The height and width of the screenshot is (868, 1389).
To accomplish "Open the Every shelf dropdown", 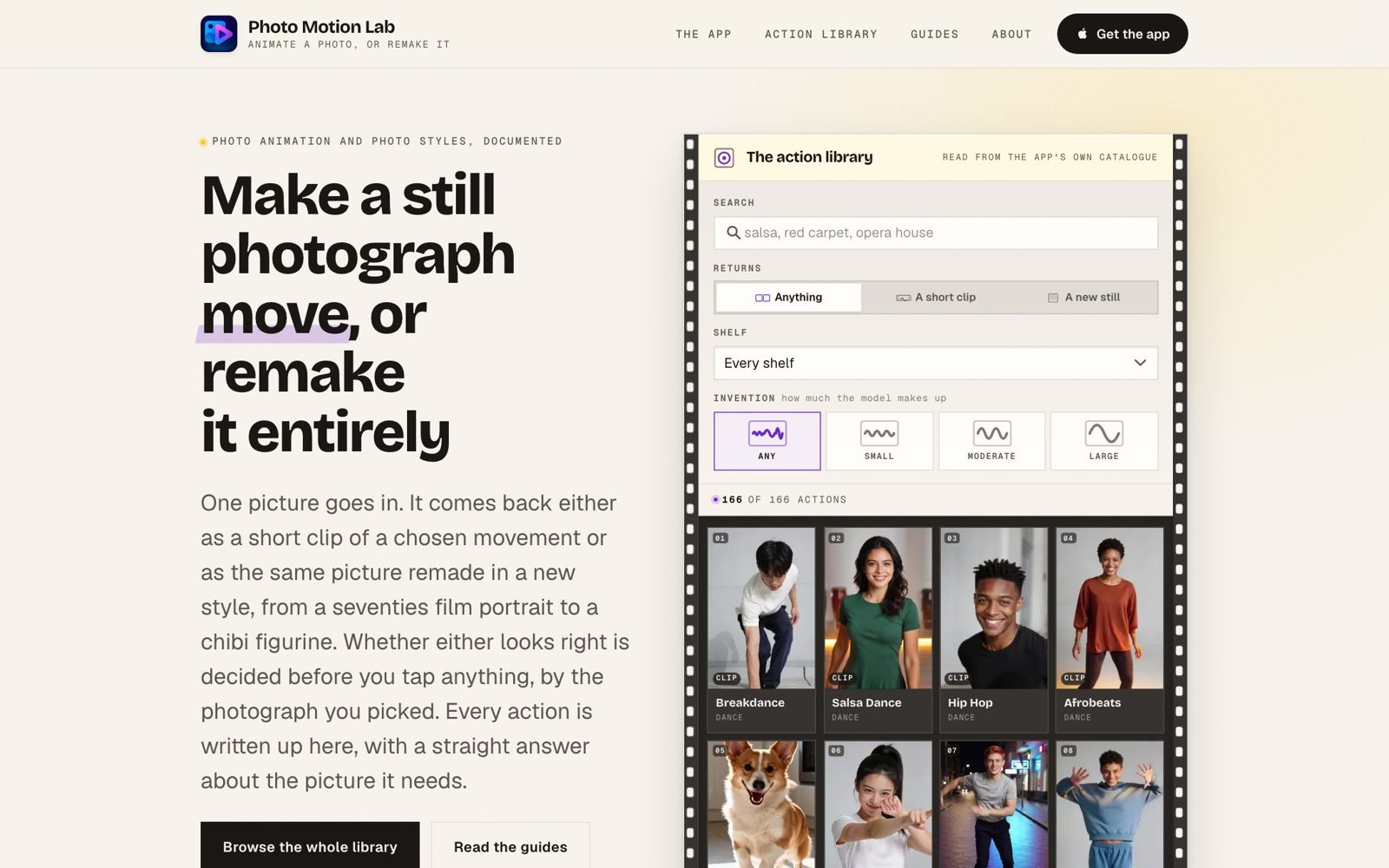I will pos(936,363).
